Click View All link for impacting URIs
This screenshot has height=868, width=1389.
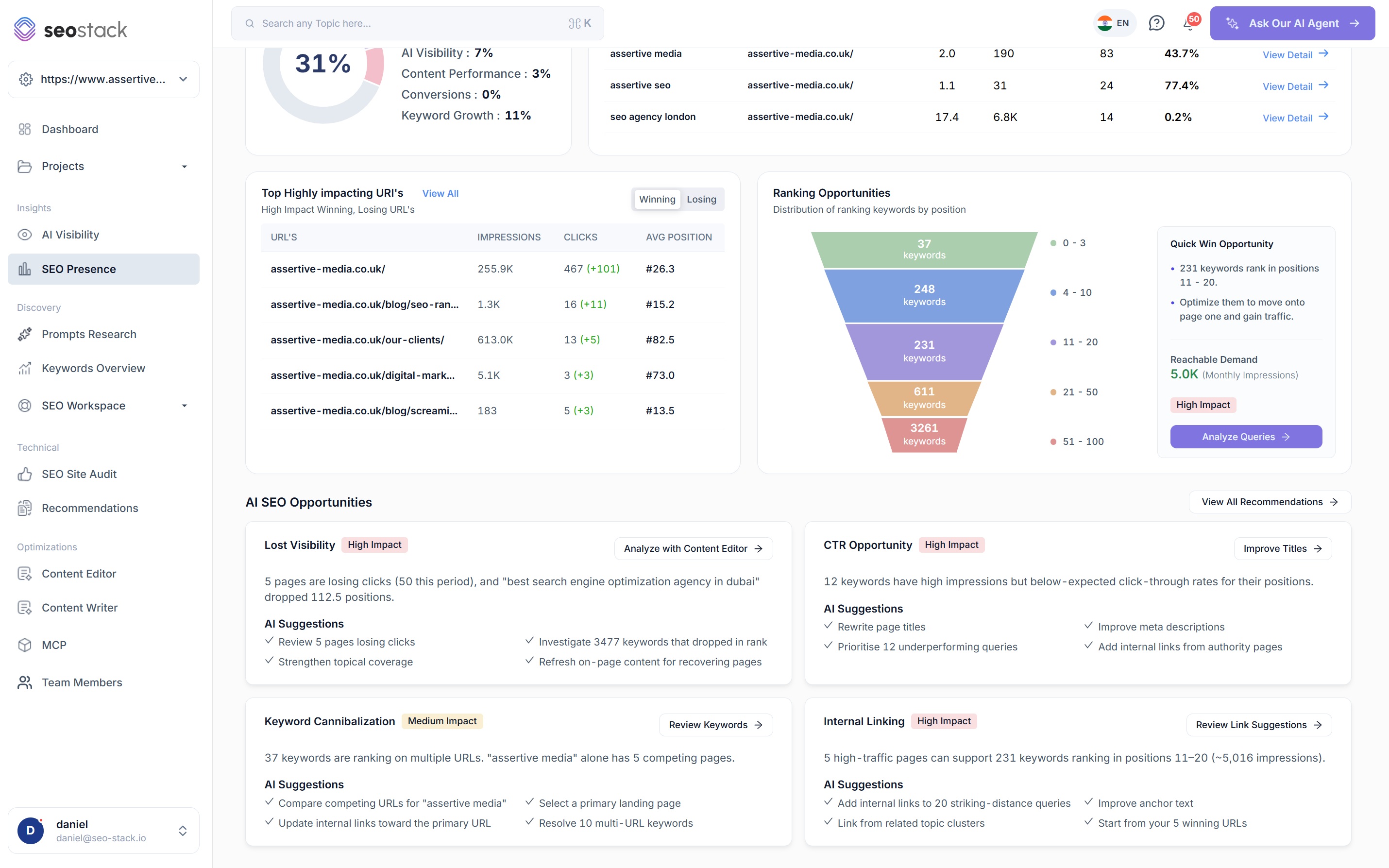click(440, 193)
